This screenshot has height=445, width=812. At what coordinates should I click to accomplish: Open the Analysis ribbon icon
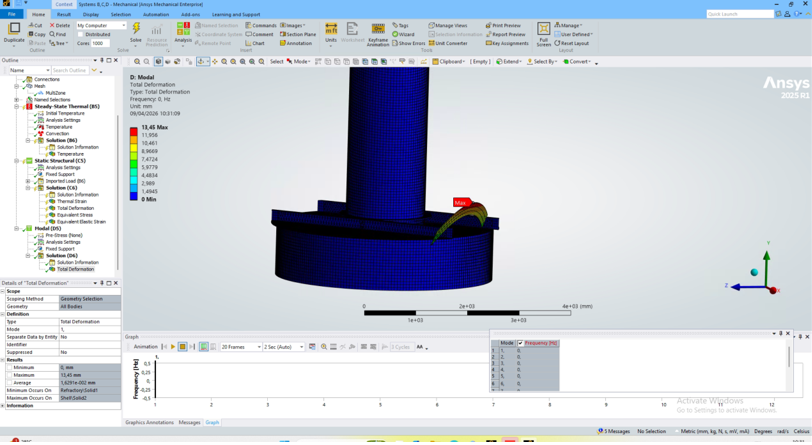pyautogui.click(x=183, y=29)
